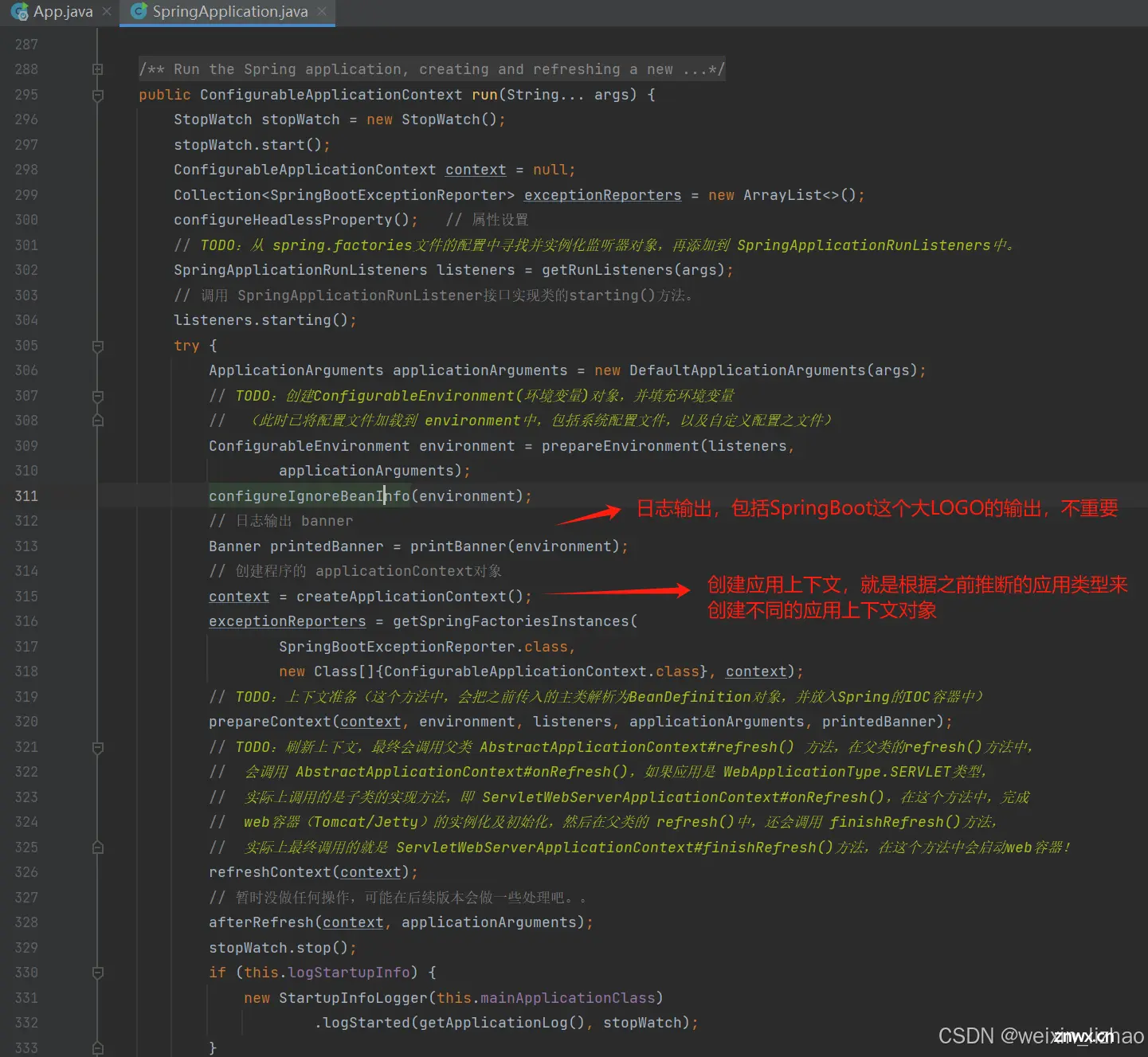Close the SpringApplication.java tab
This screenshot has height=1057, width=1148.
point(322,12)
